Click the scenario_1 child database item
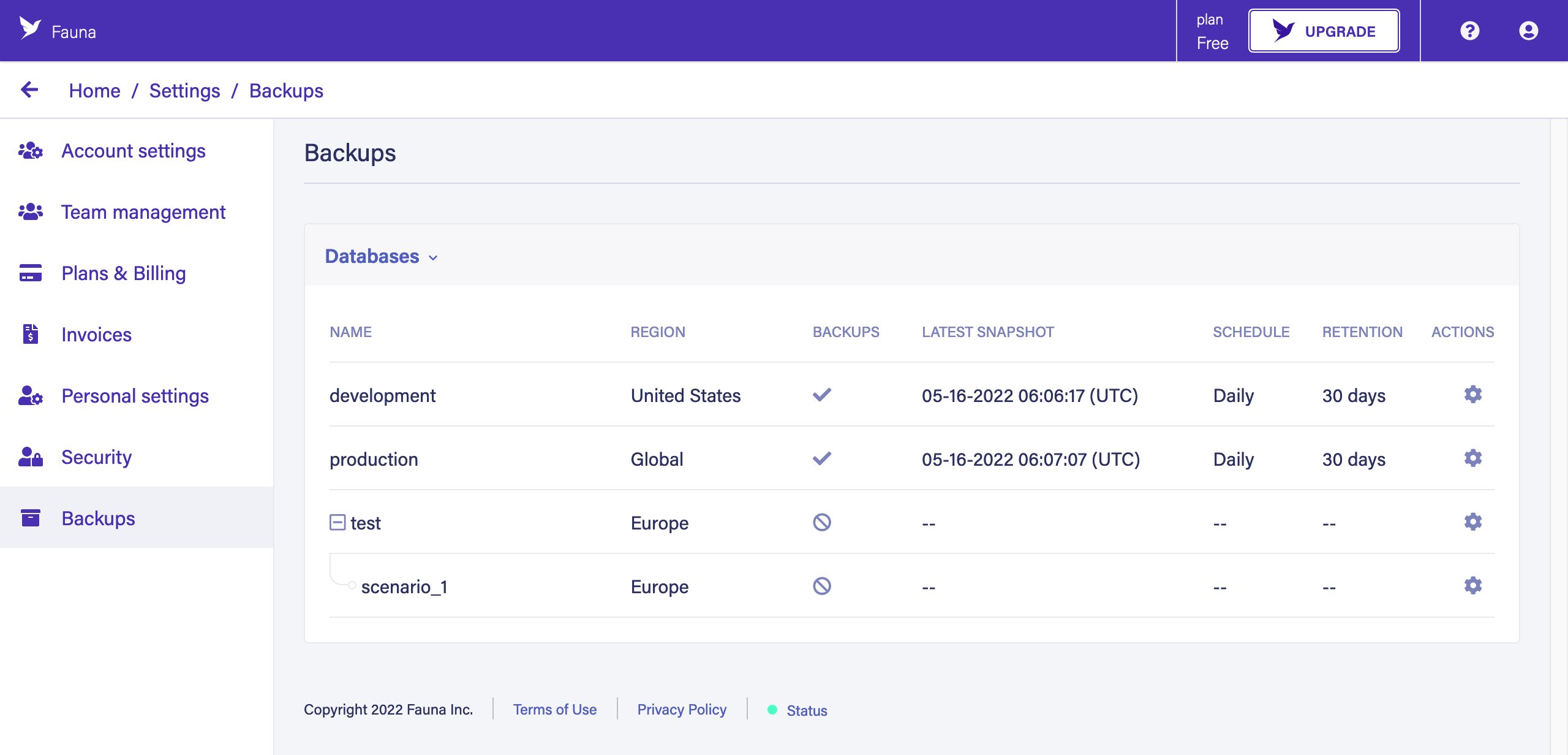1568x755 pixels. click(x=404, y=586)
